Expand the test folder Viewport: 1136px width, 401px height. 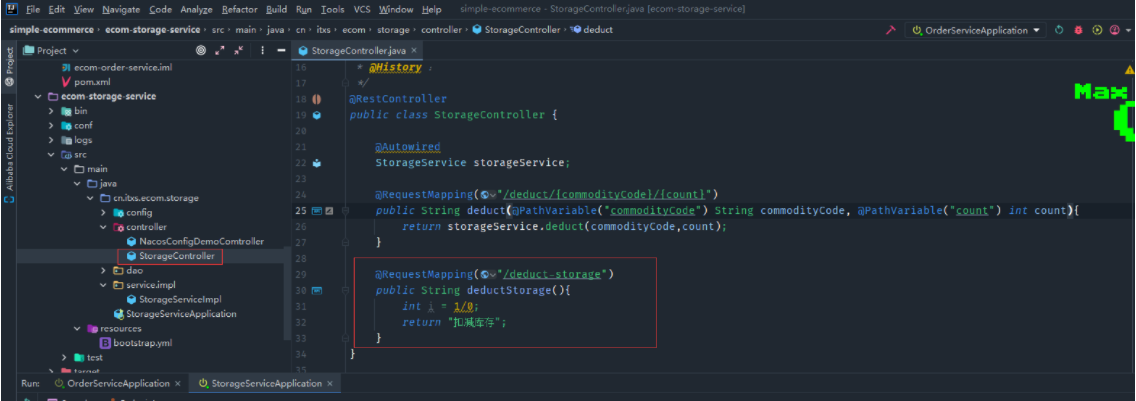(64, 357)
